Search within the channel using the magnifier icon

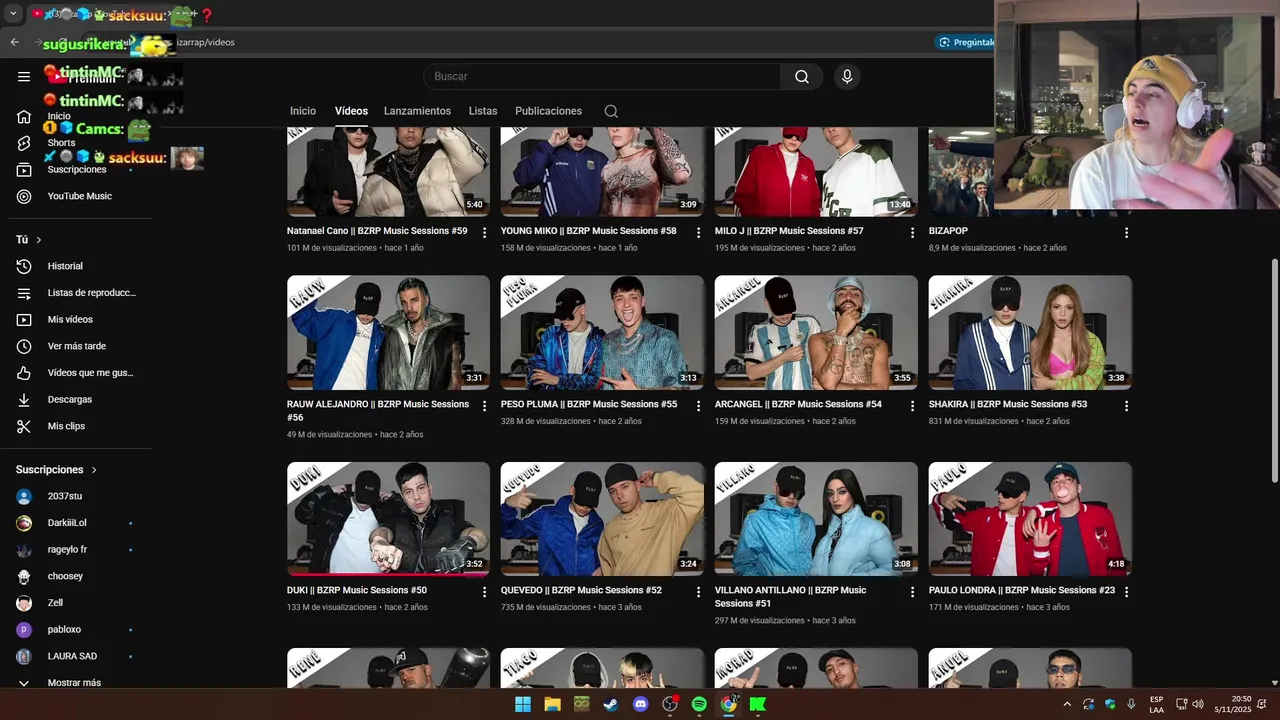point(611,111)
